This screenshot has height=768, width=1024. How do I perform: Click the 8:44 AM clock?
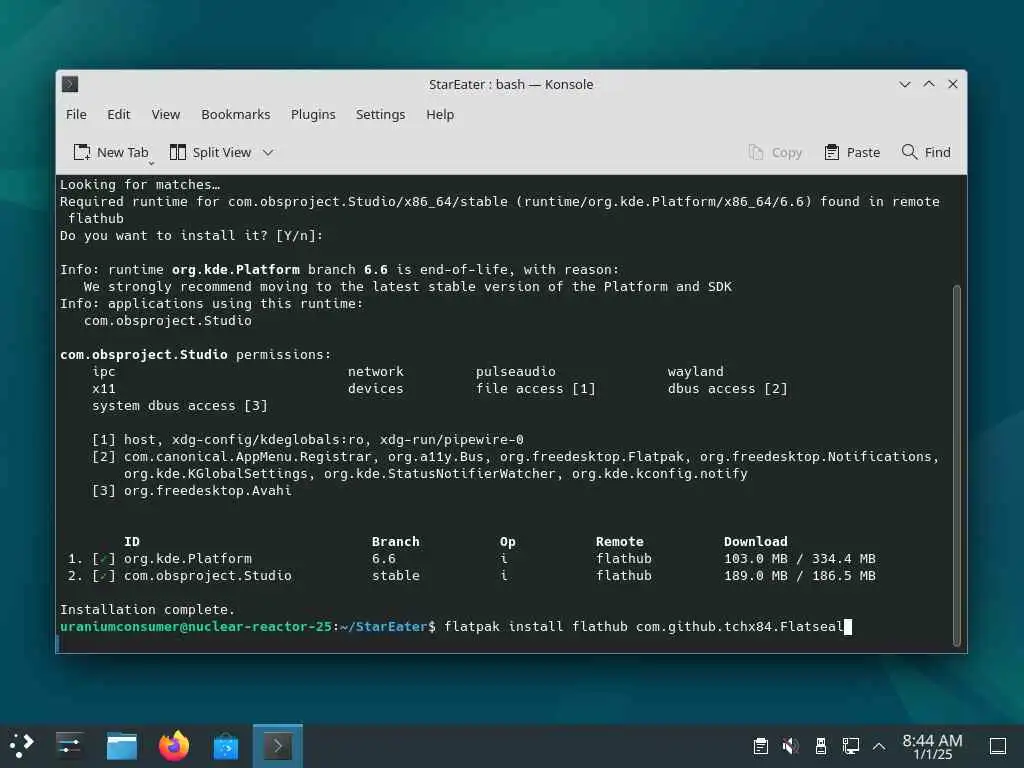coord(932,741)
